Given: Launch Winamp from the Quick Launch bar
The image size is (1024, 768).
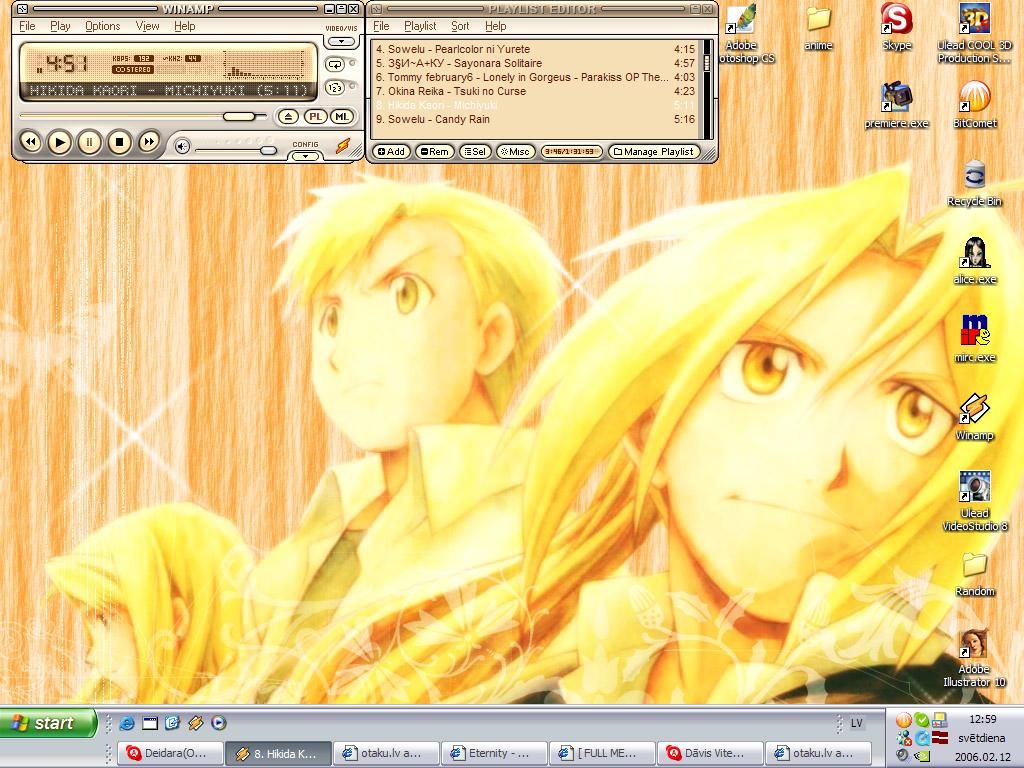Looking at the screenshot, I should [195, 723].
